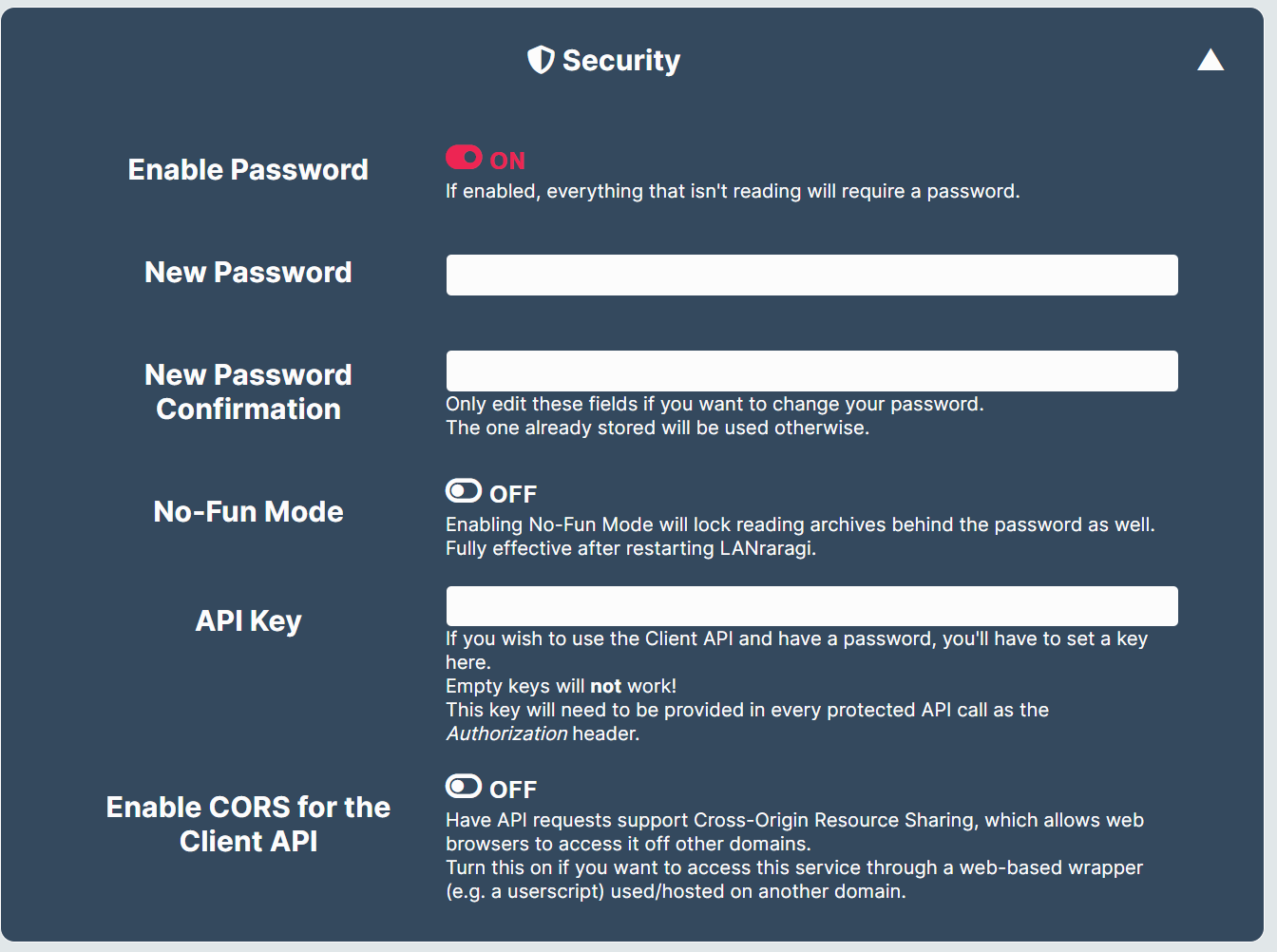Enable the No-Fun Mode toggle

[x=464, y=490]
